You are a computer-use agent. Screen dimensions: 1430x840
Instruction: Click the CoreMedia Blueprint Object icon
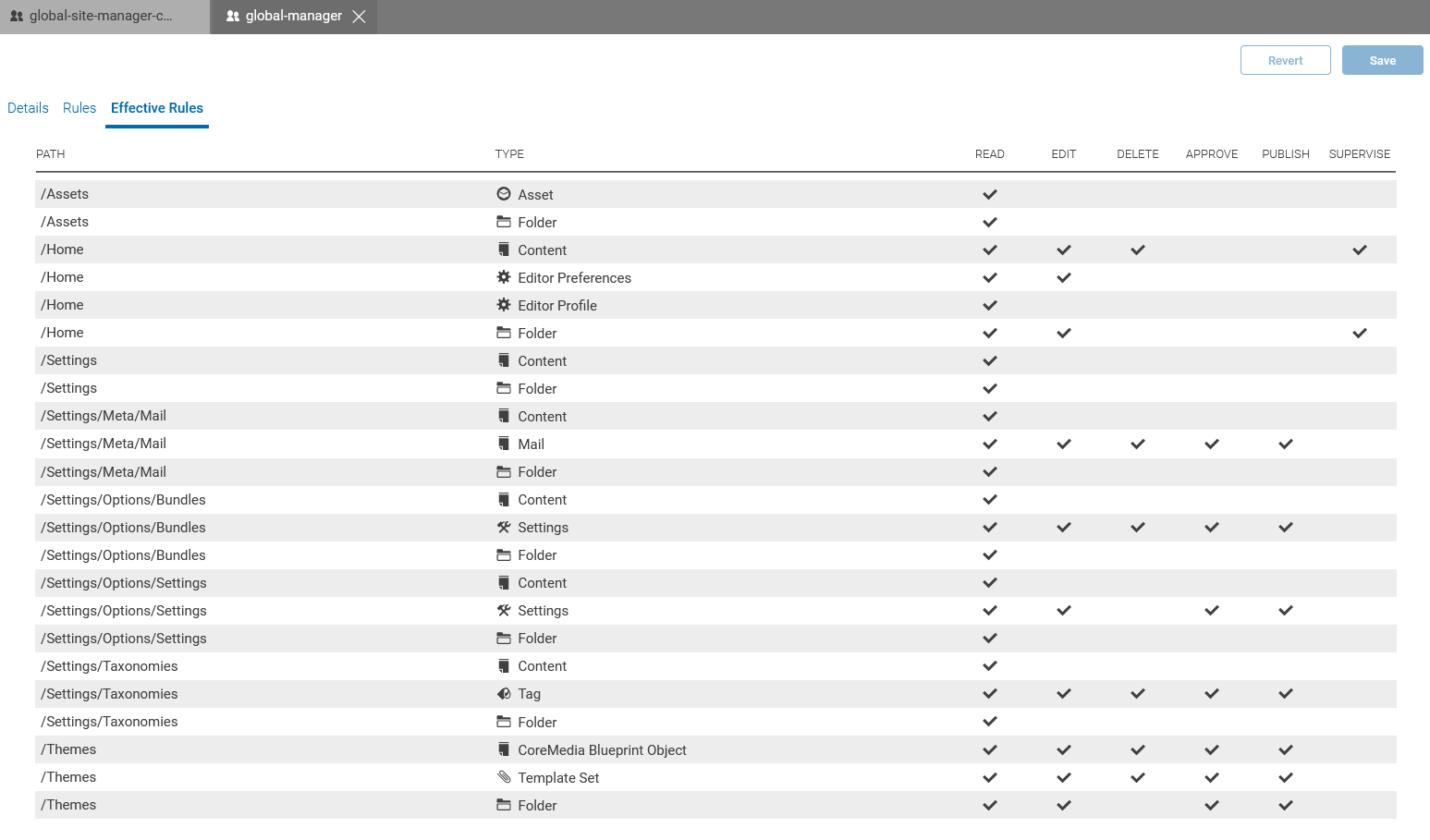pos(504,749)
